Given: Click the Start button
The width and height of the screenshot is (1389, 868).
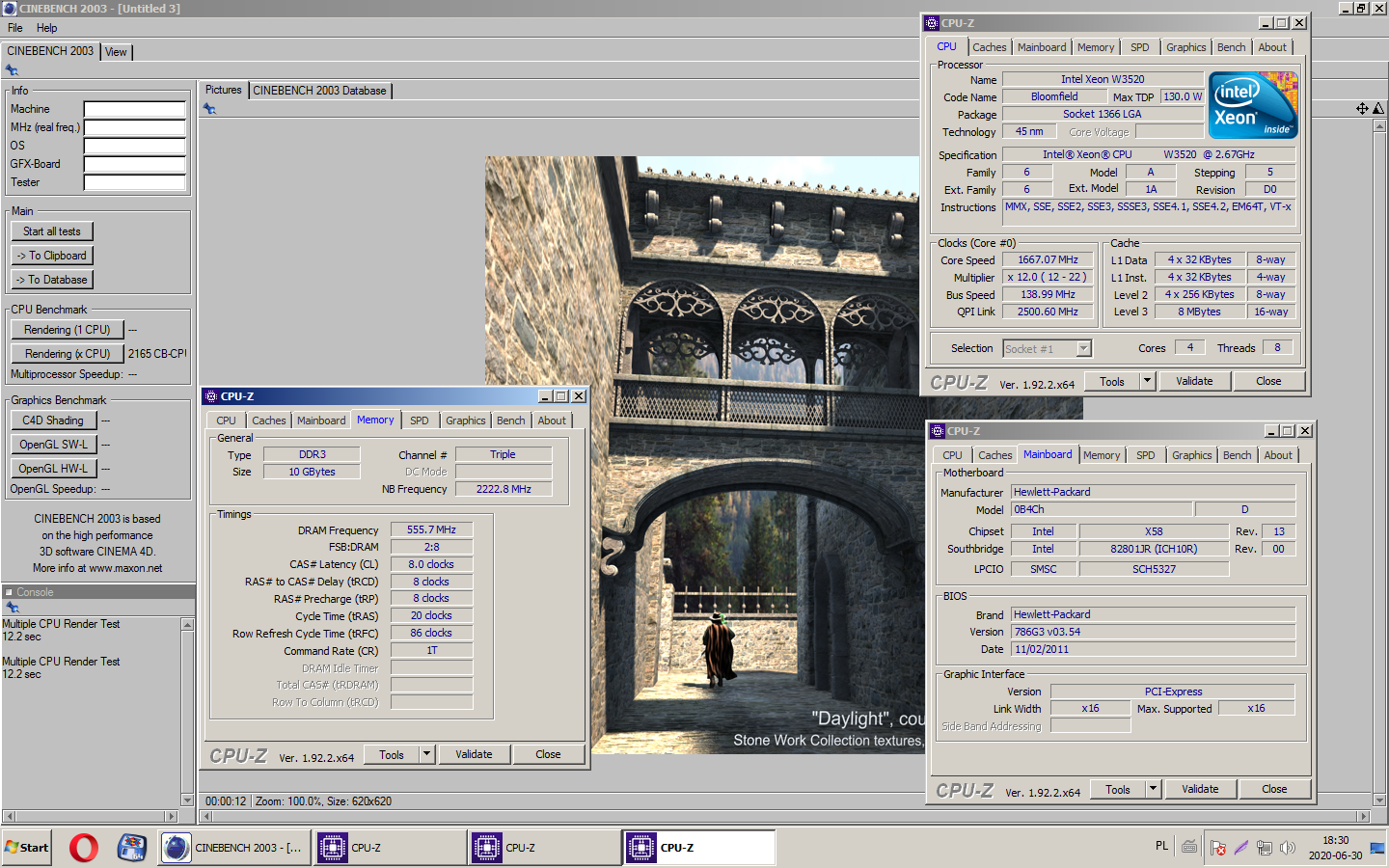Looking at the screenshot, I should tap(26, 848).
